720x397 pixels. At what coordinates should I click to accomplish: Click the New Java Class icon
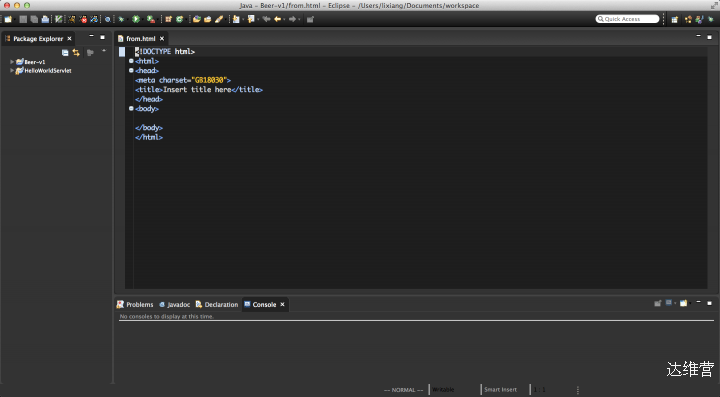coord(180,19)
